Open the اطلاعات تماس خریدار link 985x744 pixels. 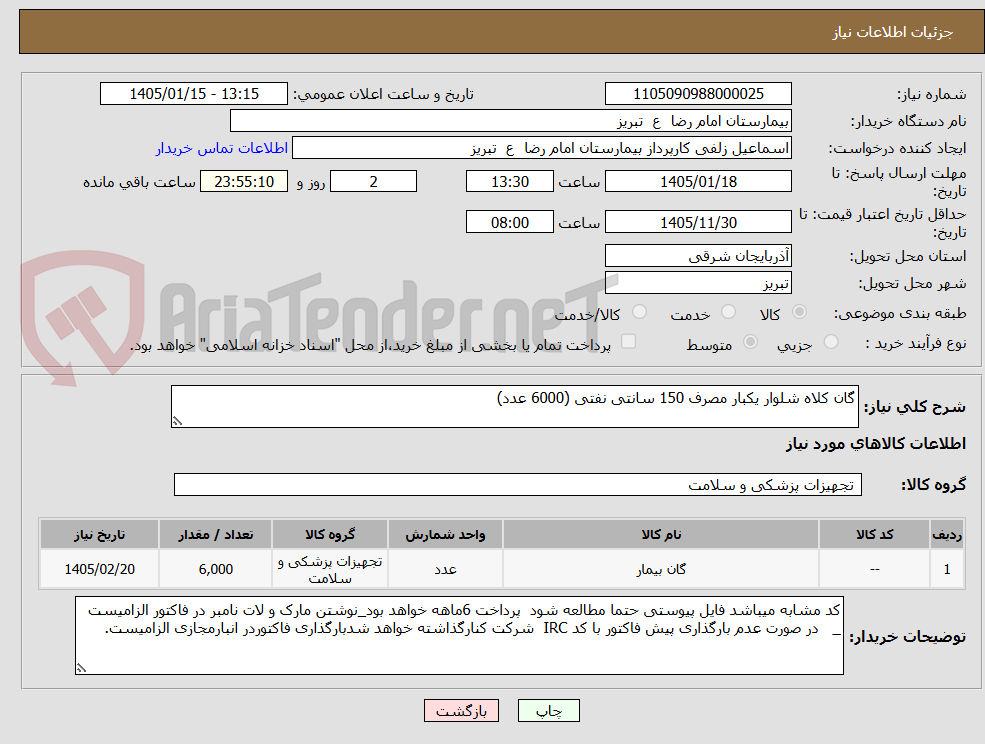pos(222,148)
